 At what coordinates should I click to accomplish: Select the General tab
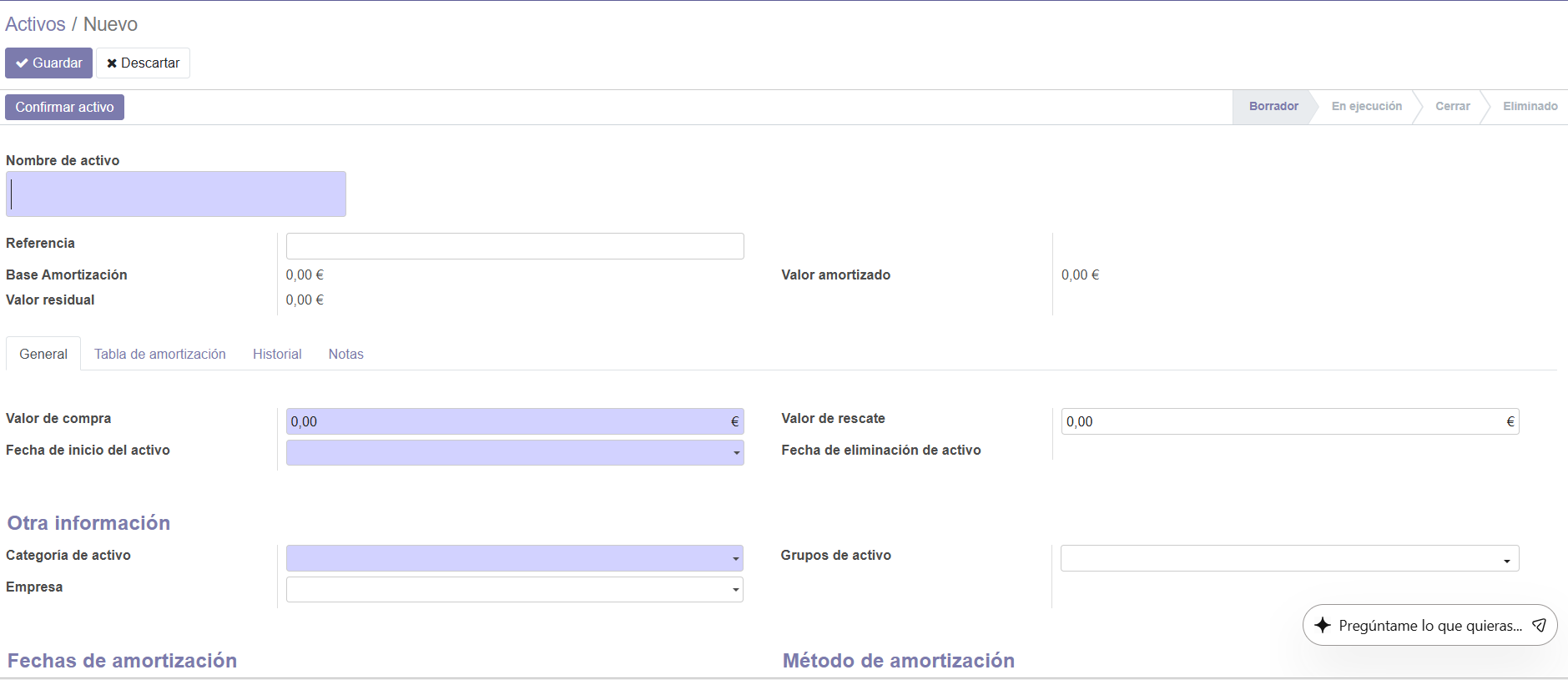43,354
